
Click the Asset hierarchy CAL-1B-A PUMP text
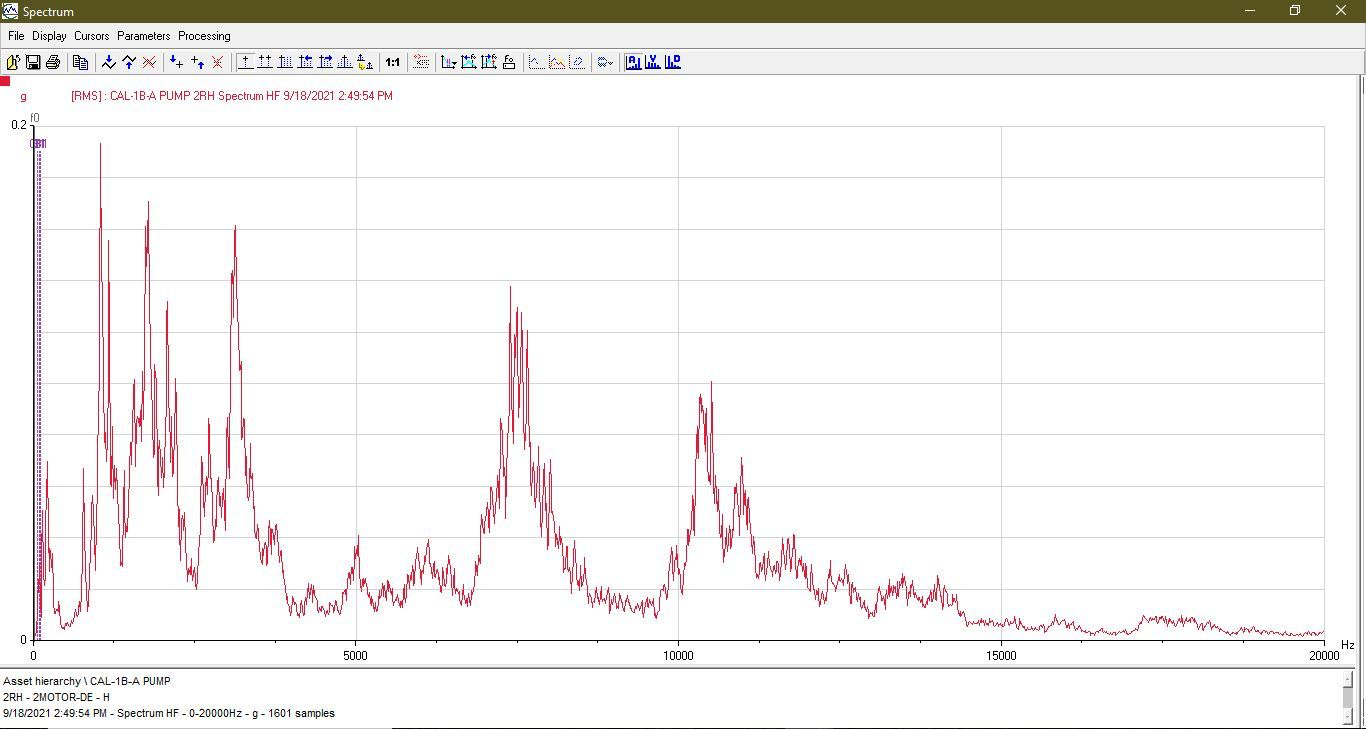(87, 681)
